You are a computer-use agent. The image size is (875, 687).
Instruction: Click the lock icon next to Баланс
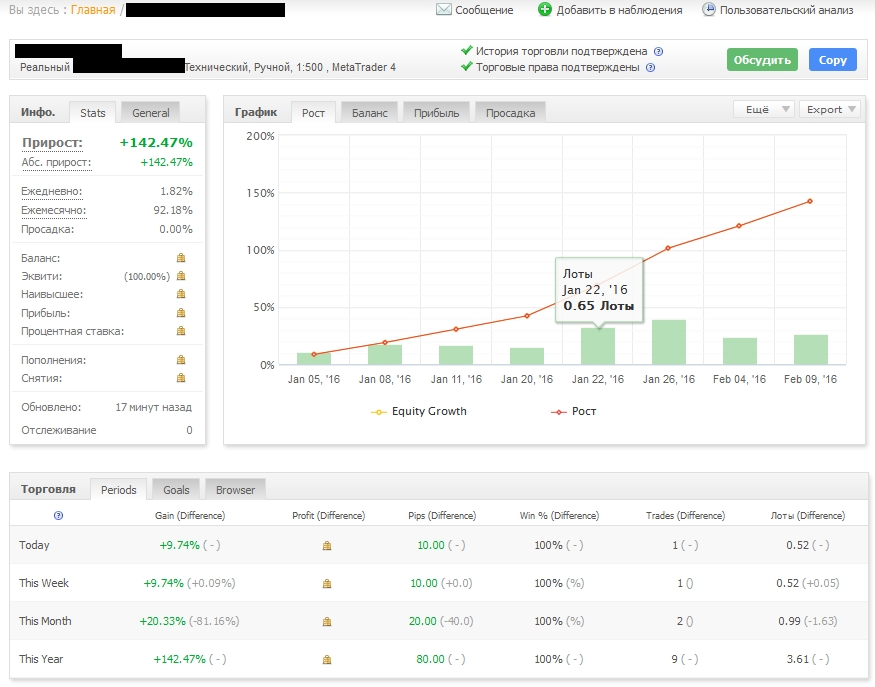click(181, 258)
